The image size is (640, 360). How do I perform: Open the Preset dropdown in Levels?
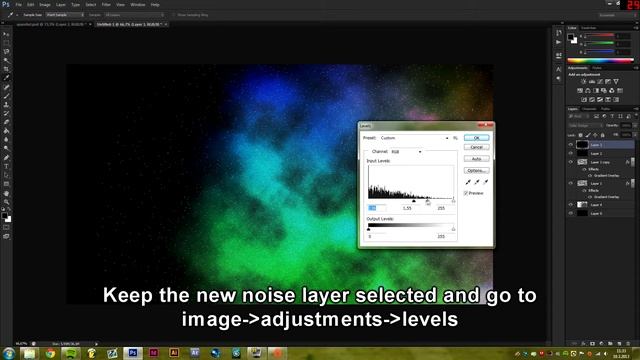[x=414, y=138]
